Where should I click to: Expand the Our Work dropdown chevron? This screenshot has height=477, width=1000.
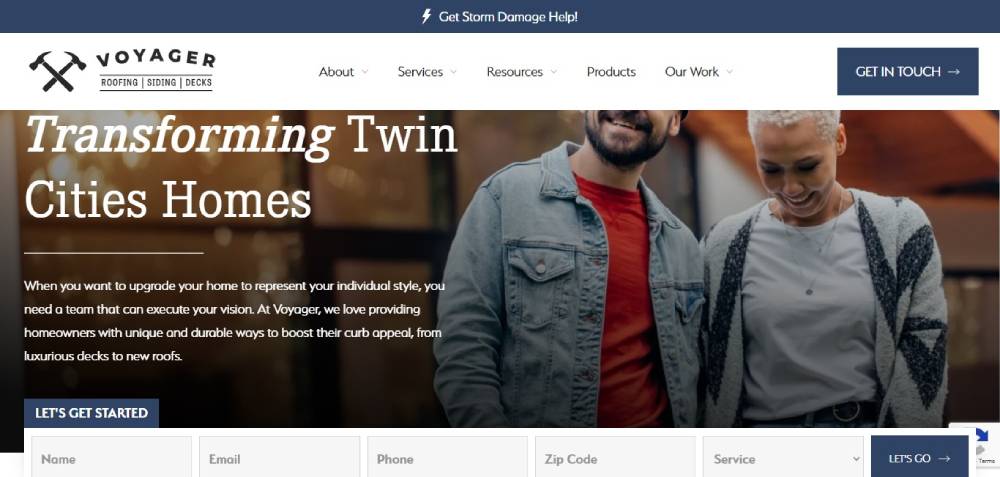click(730, 72)
